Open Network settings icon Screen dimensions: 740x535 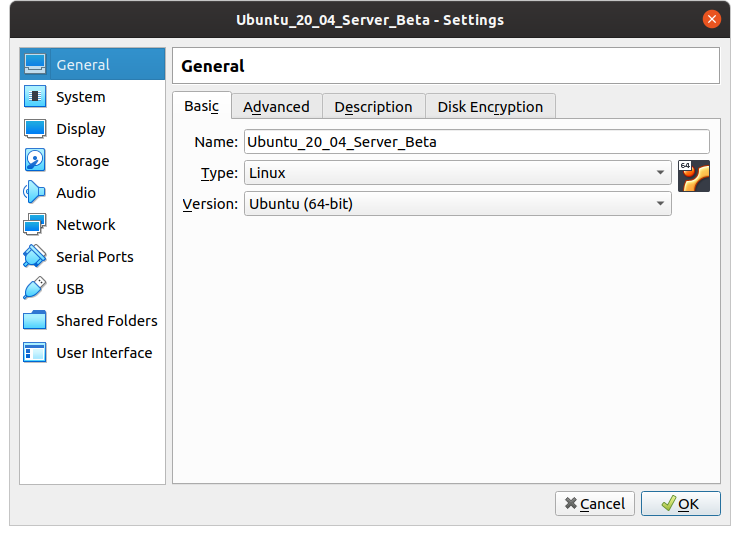point(34,225)
